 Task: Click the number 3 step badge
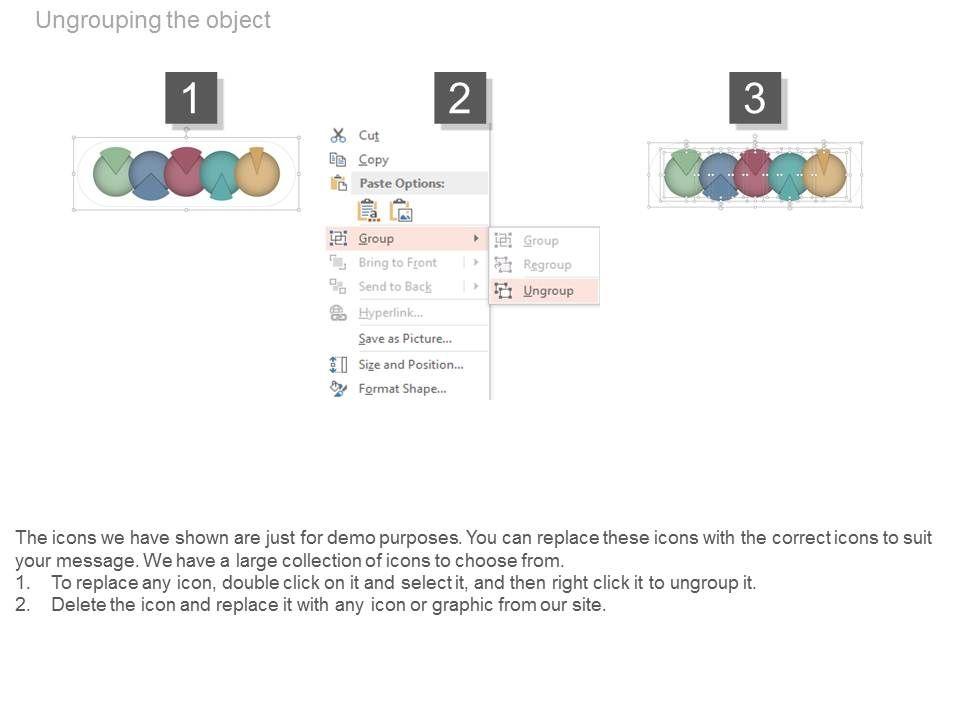[755, 98]
